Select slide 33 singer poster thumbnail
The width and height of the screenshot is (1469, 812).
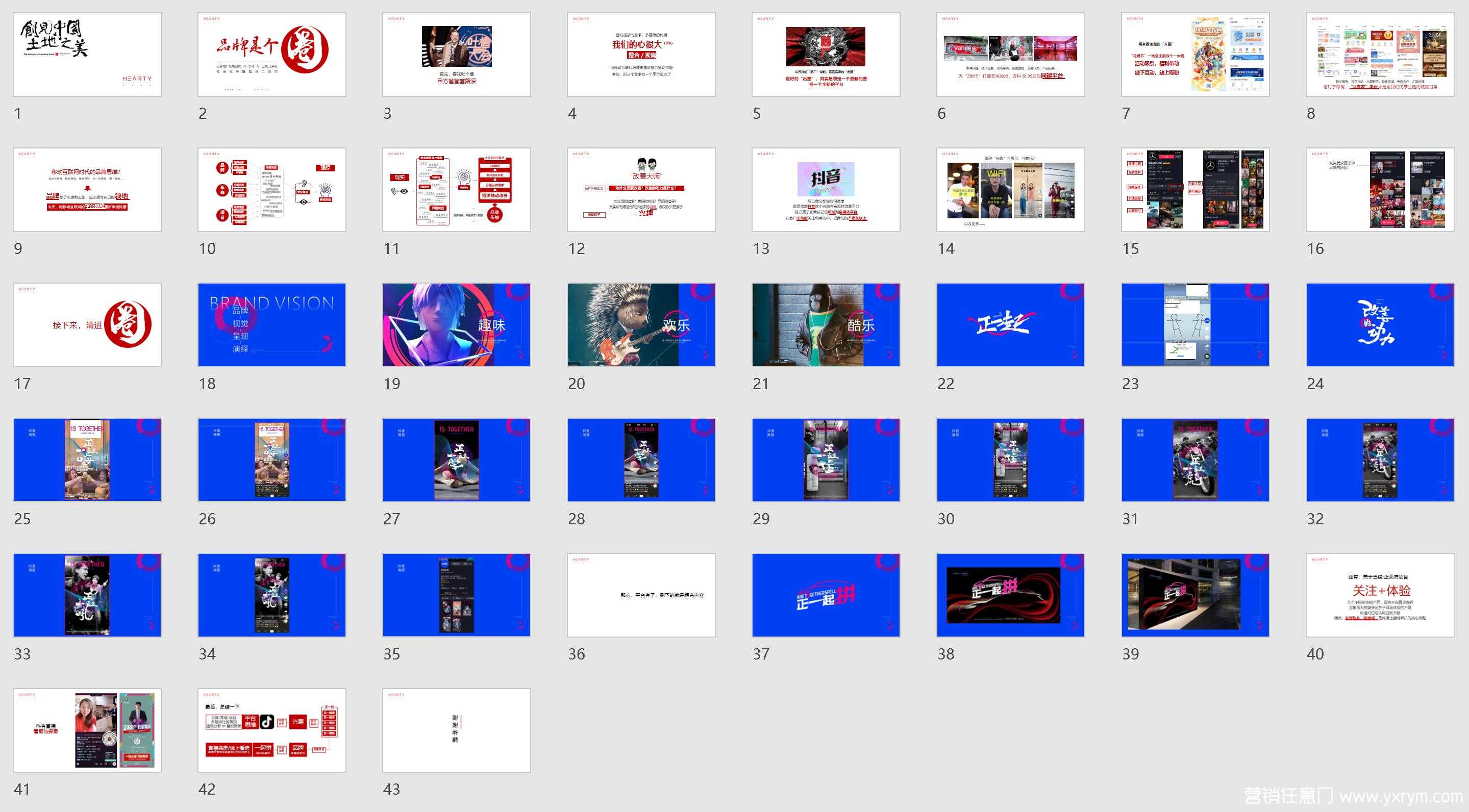click(x=87, y=595)
